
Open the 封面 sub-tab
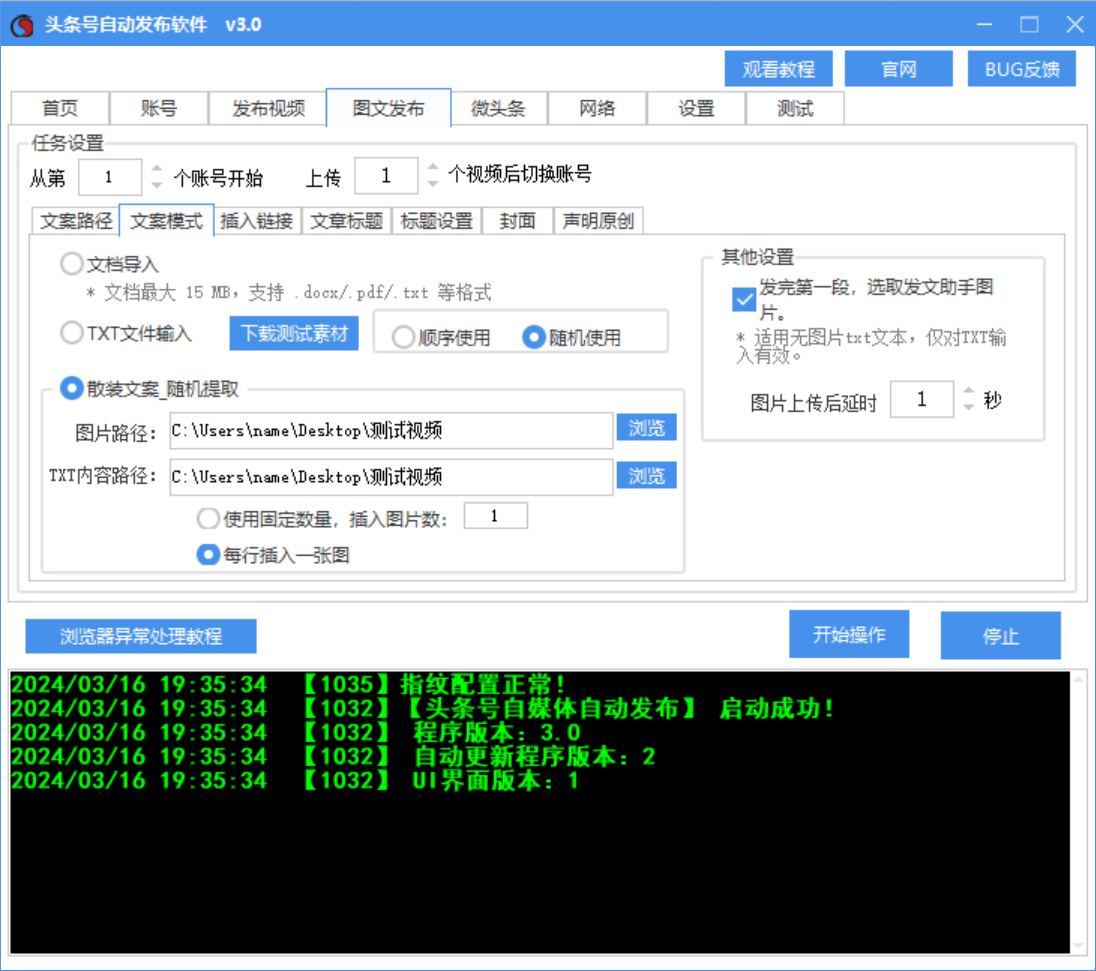[517, 221]
